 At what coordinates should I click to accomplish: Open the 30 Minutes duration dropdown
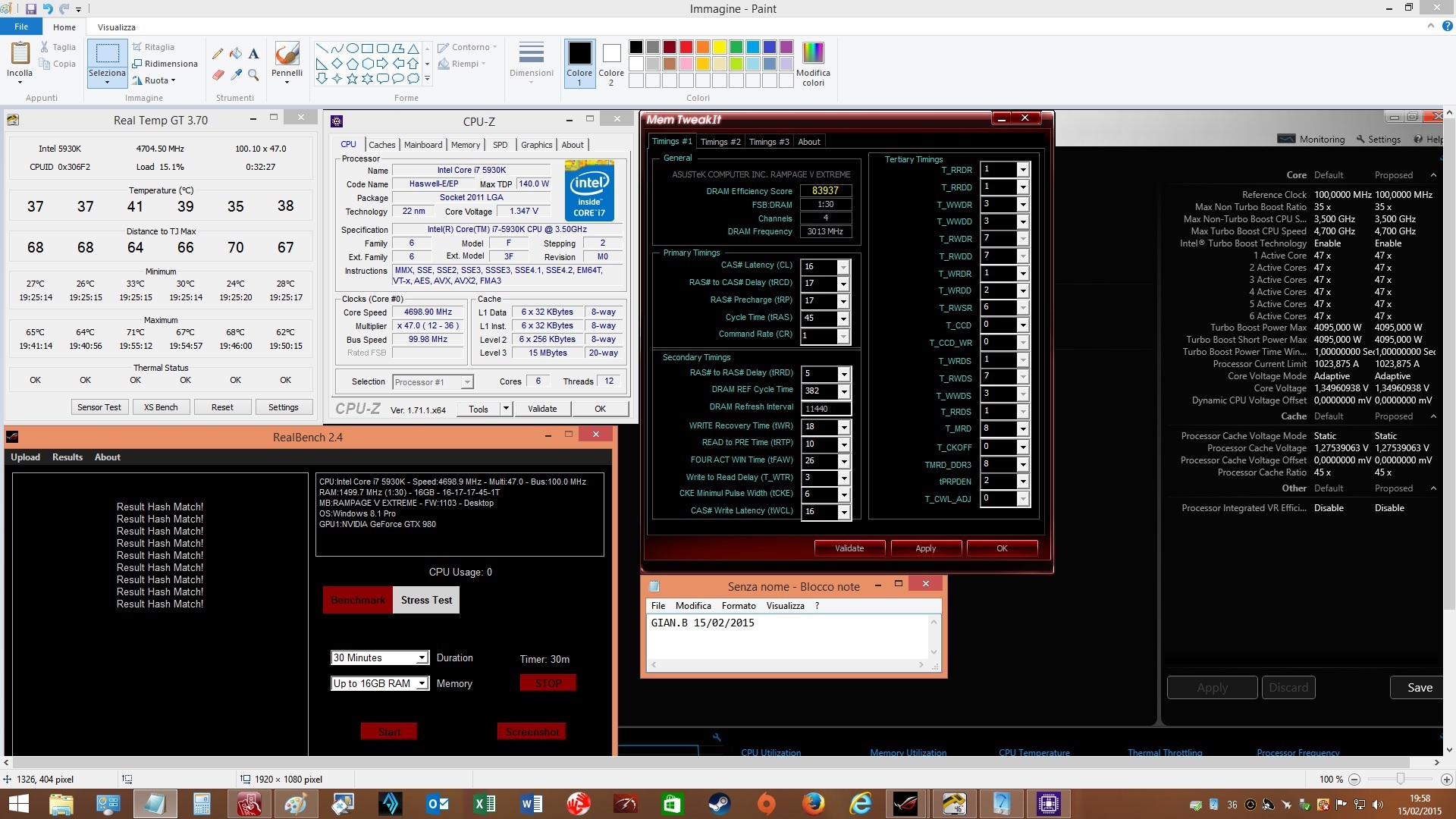[422, 657]
